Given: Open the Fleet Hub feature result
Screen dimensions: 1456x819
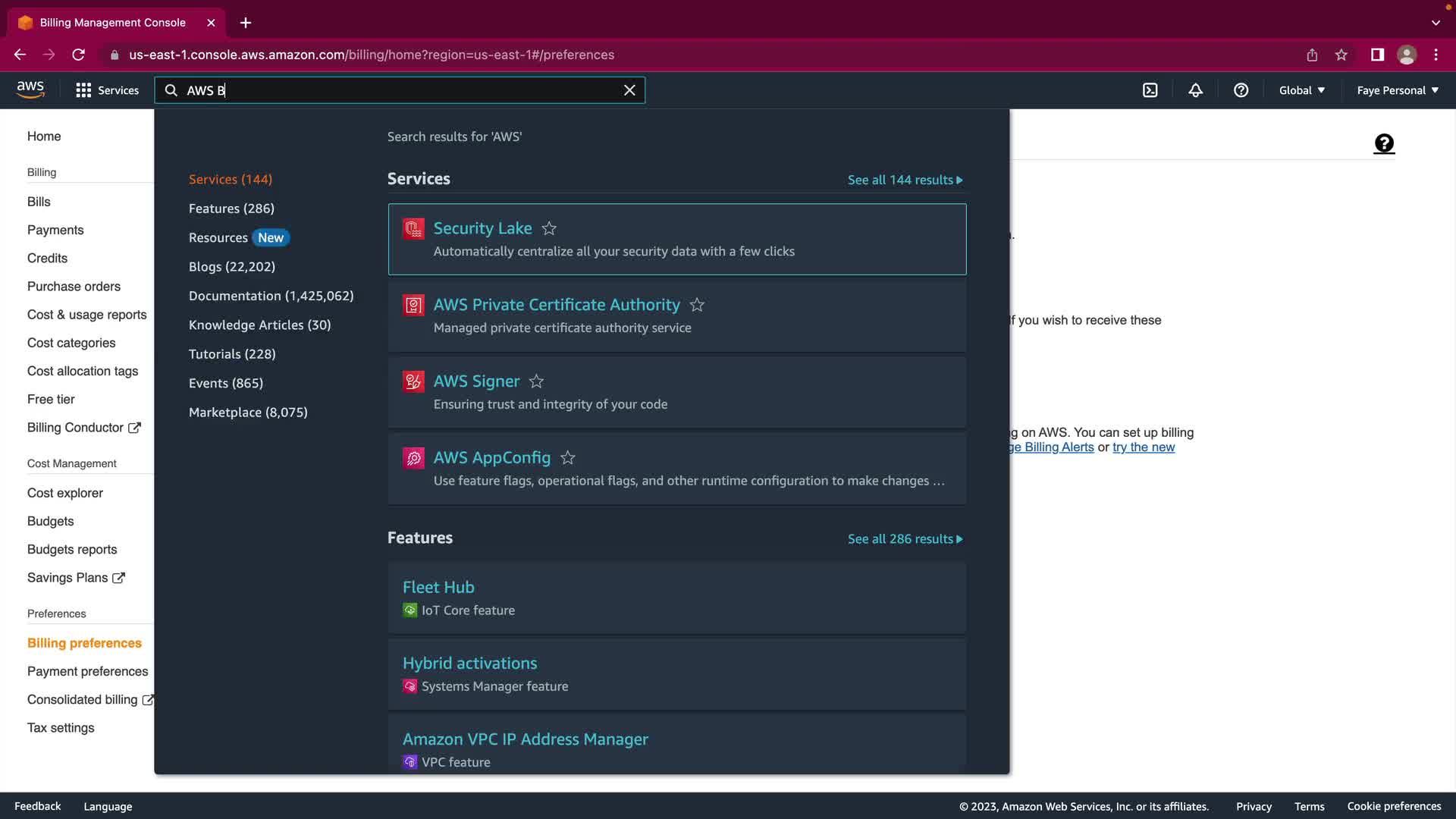Looking at the screenshot, I should [x=438, y=587].
